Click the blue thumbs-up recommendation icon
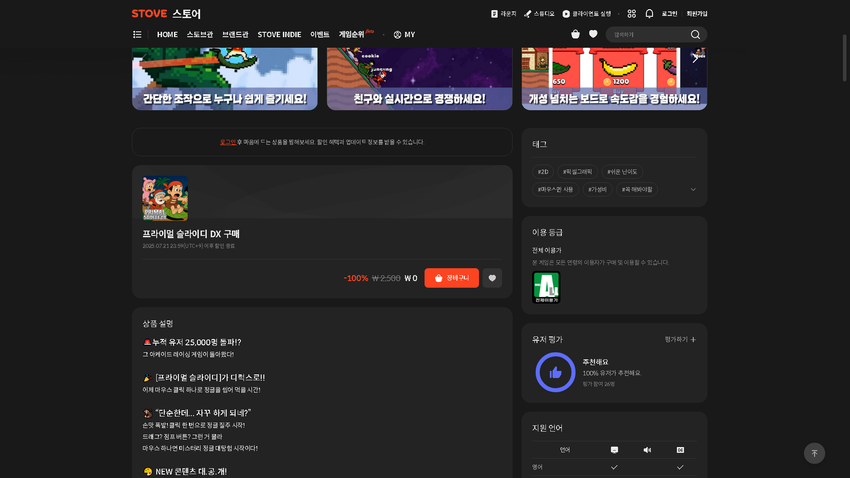This screenshot has height=478, width=850. [555, 372]
